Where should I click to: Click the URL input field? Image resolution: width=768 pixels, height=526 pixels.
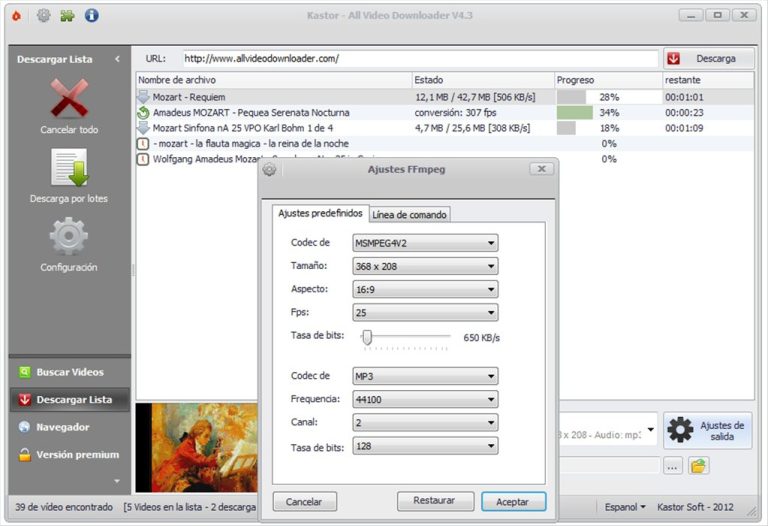pyautogui.click(x=420, y=59)
